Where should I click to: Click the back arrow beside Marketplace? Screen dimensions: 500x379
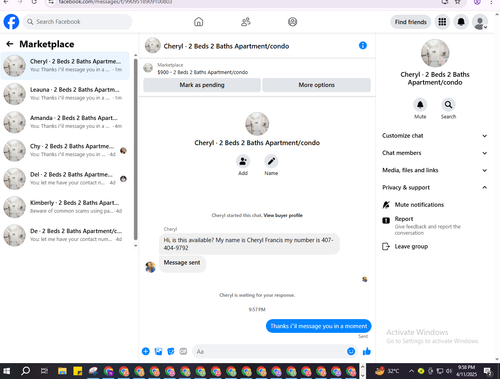pyautogui.click(x=10, y=44)
